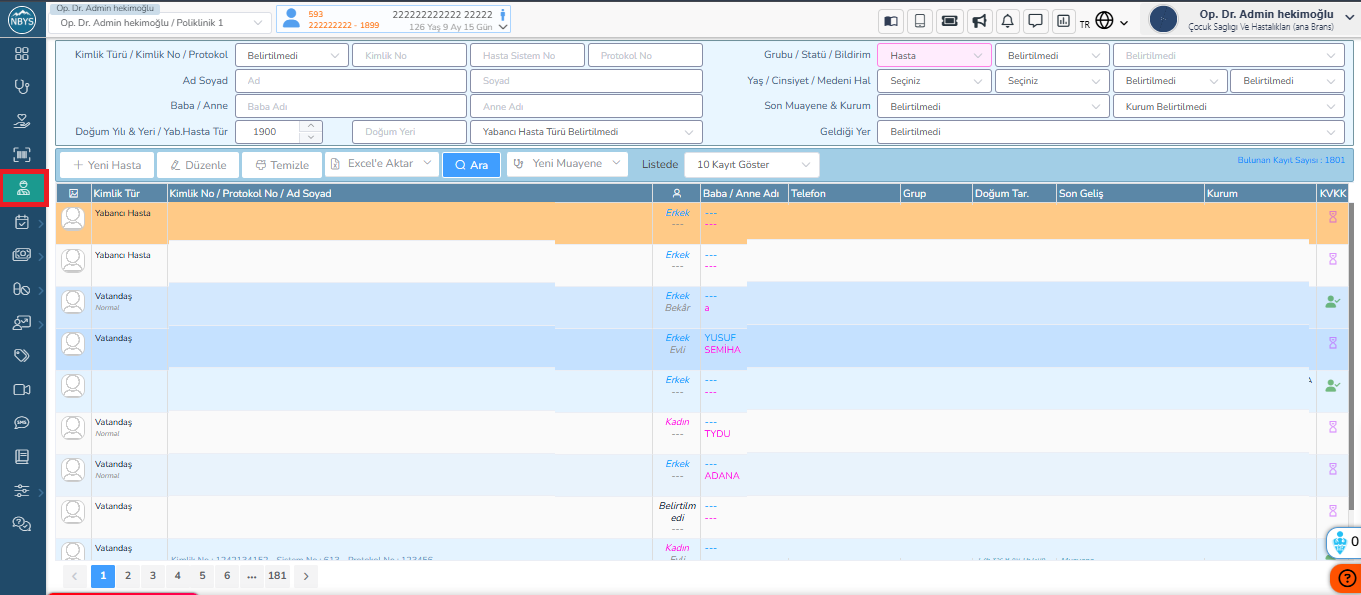Open the 10 Kayıt Göster dropdown
Screen dimensions: 1361x595
tap(752, 164)
